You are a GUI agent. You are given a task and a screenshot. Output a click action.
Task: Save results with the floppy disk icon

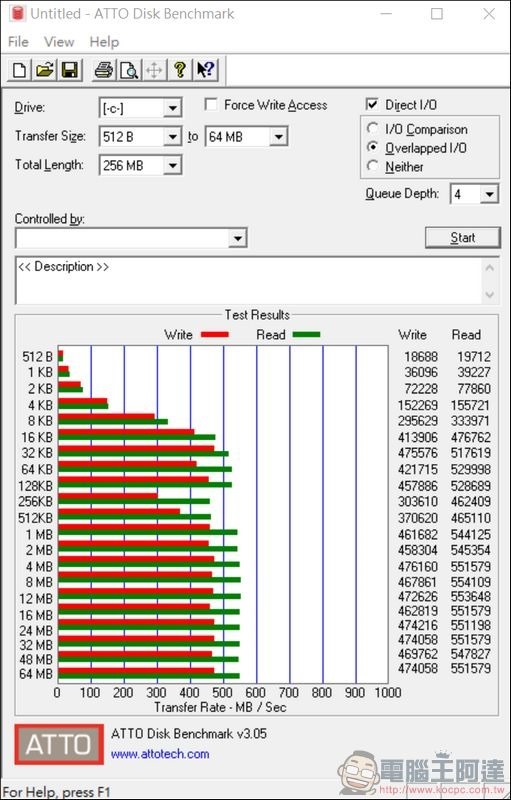(x=69, y=69)
